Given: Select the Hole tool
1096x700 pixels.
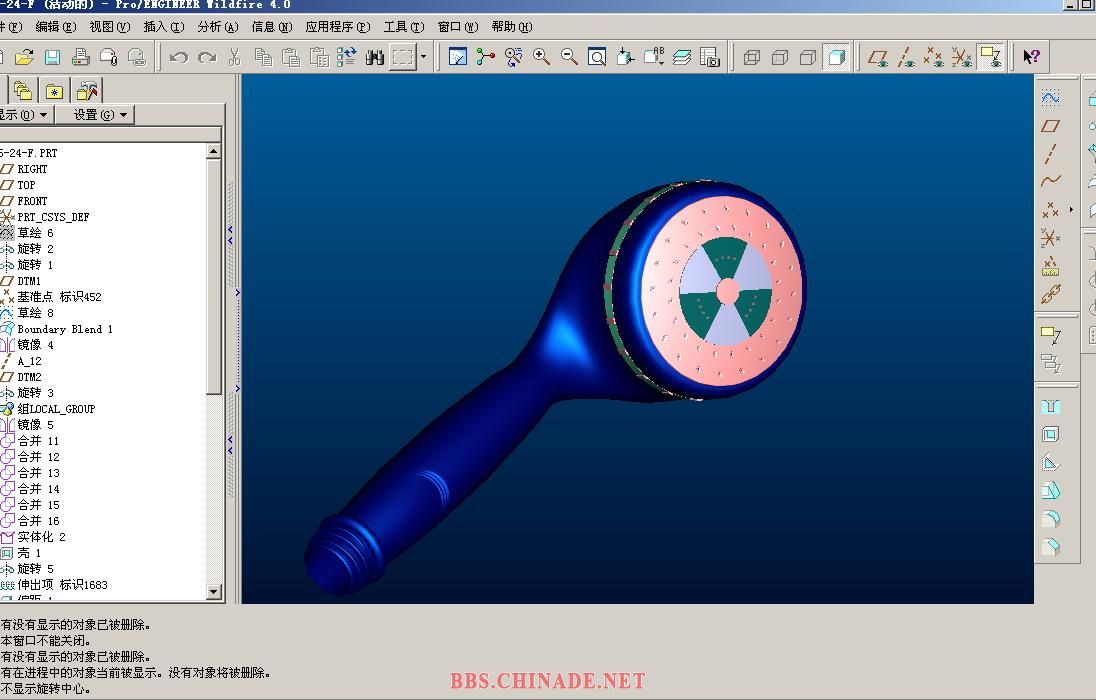Looking at the screenshot, I should (1050, 407).
